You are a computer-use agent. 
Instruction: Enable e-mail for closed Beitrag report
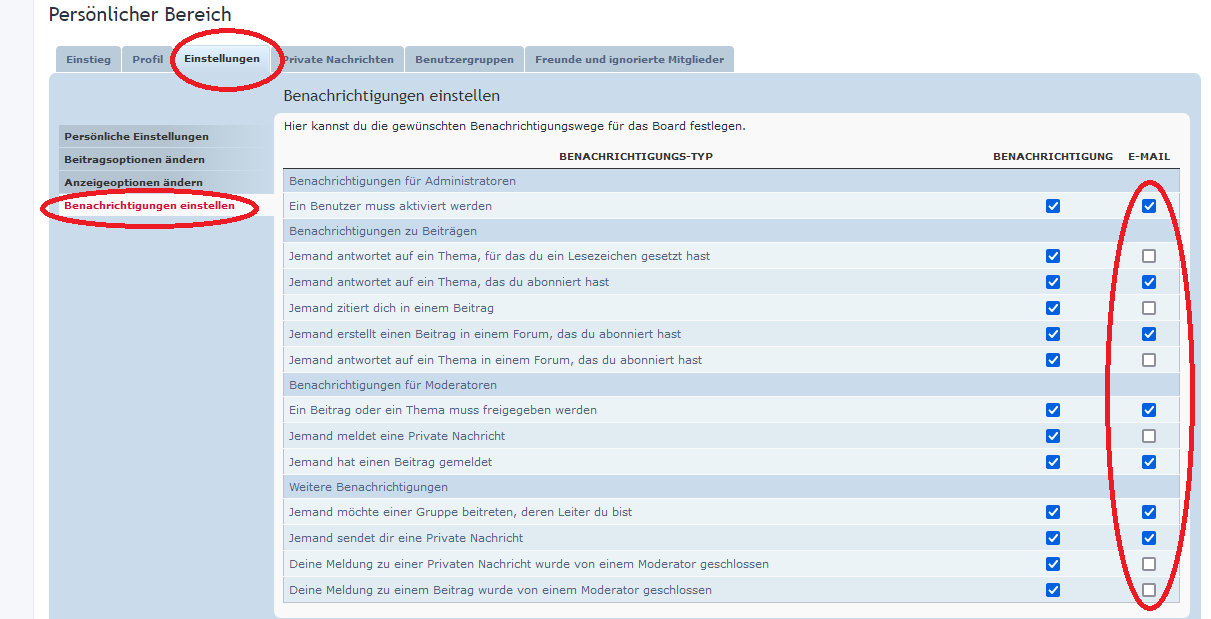pos(1149,590)
